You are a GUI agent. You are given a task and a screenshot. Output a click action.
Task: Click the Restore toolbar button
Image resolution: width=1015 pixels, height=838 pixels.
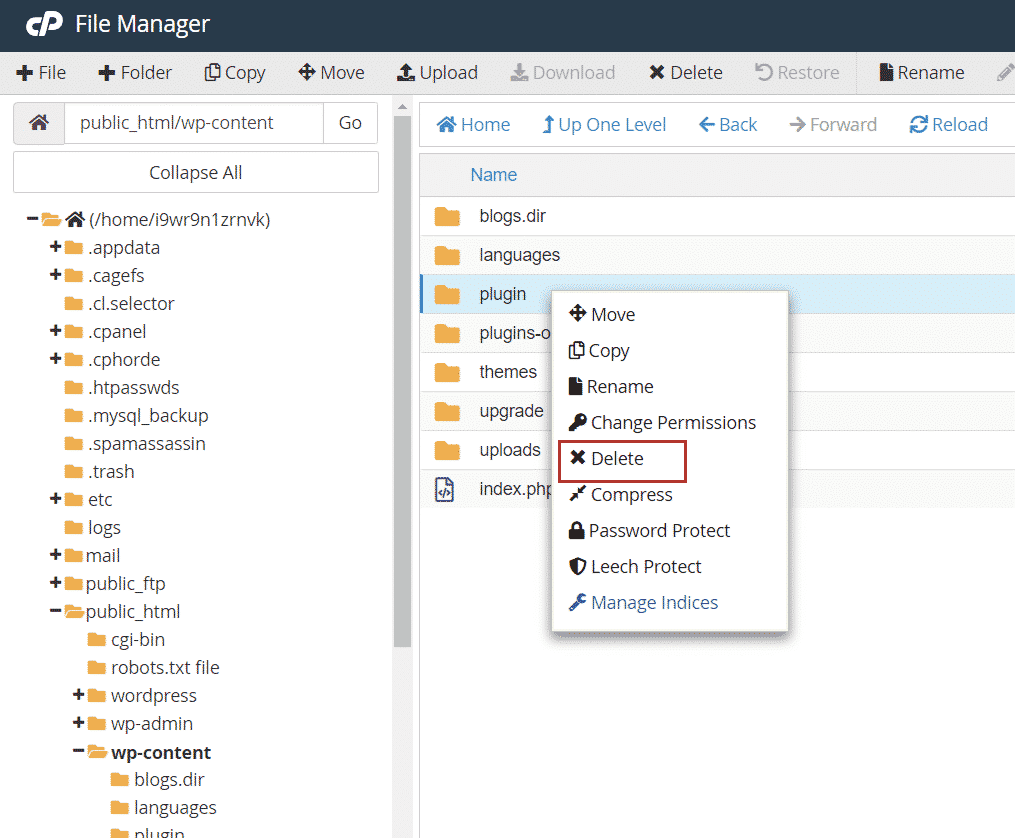point(798,72)
